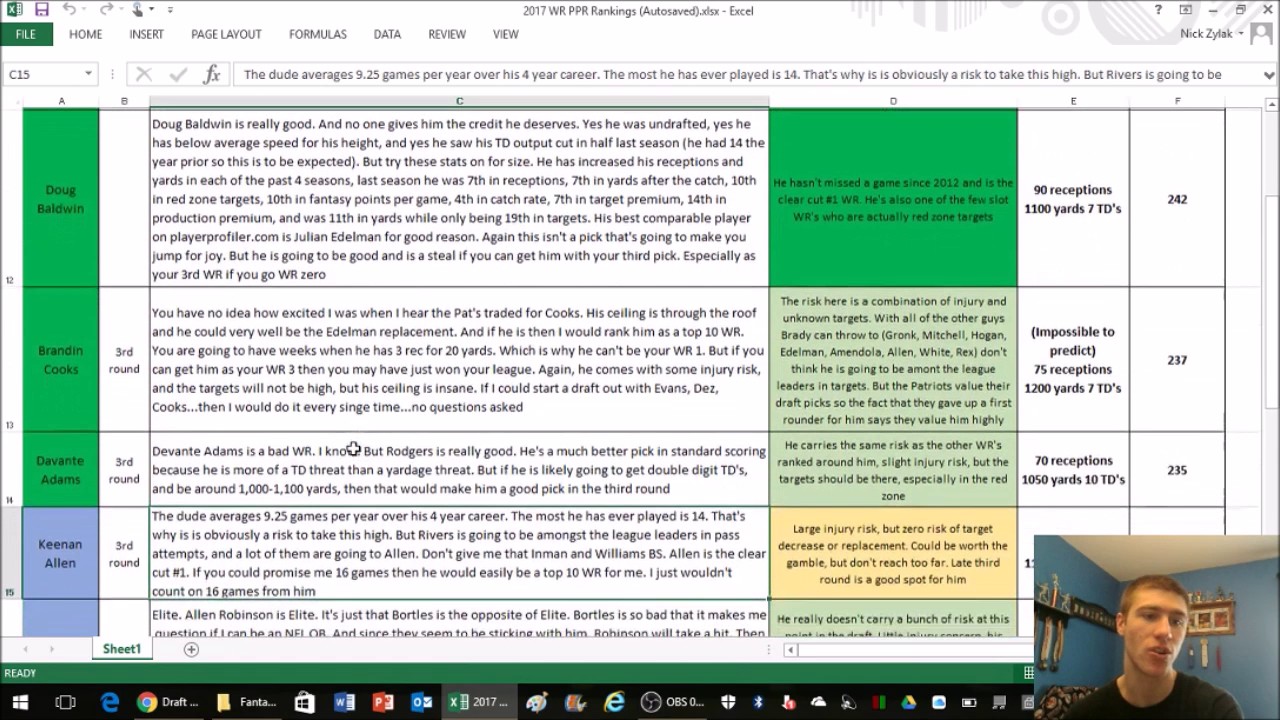
Task: Open Microsoft Edge from taskbar
Action: 109,702
